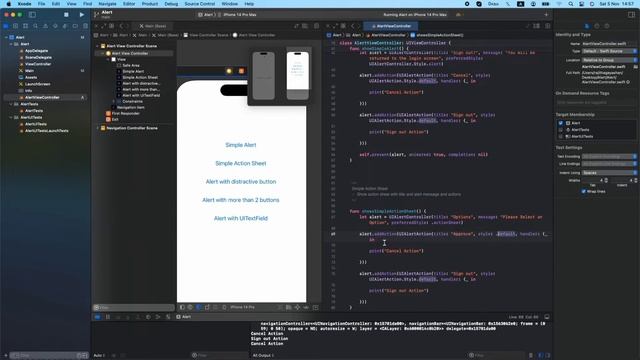
Task: Stop the running app with the Stop button
Action: (x=66, y=15)
